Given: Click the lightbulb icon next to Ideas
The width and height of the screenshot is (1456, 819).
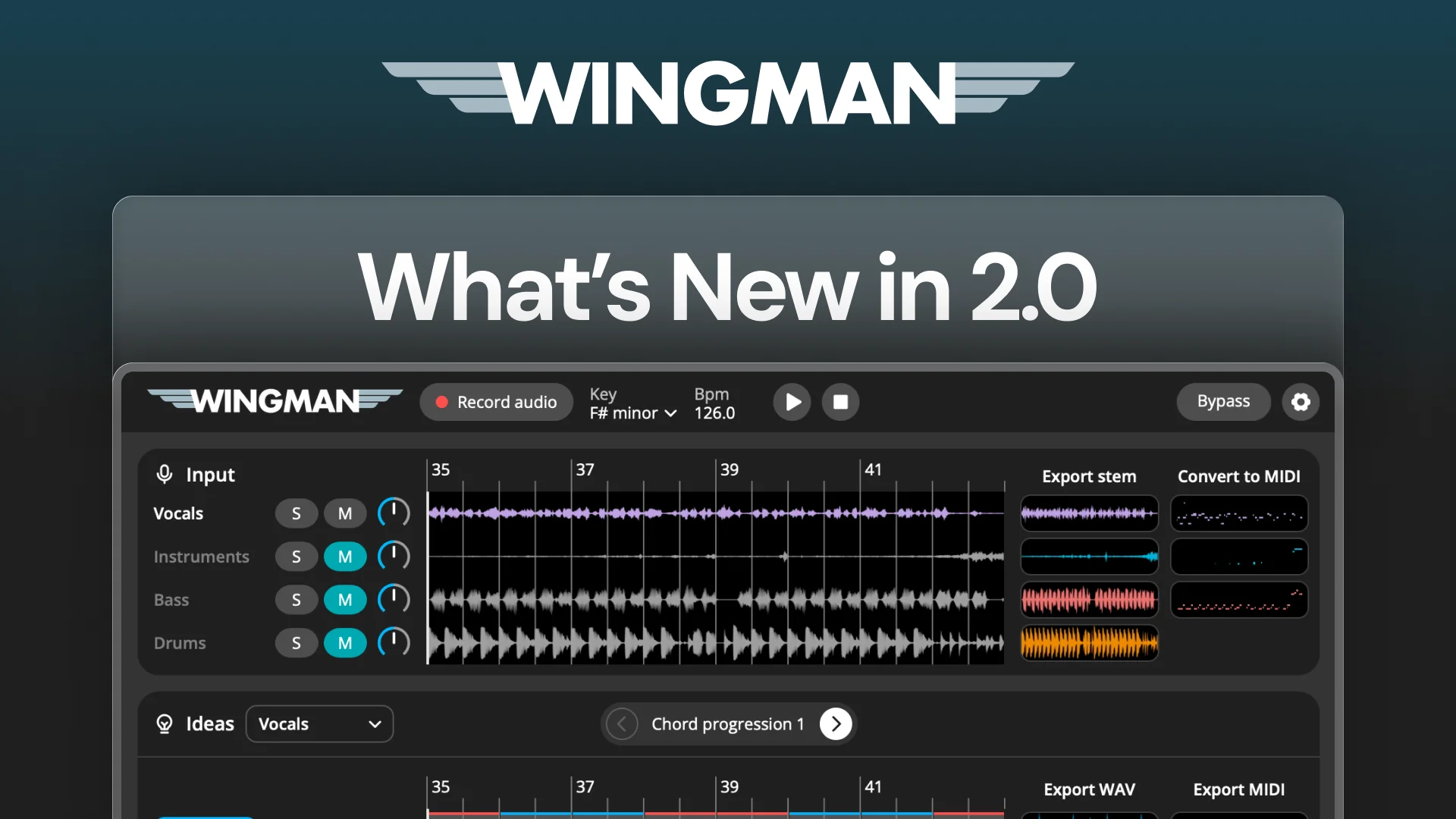Looking at the screenshot, I should tap(165, 724).
